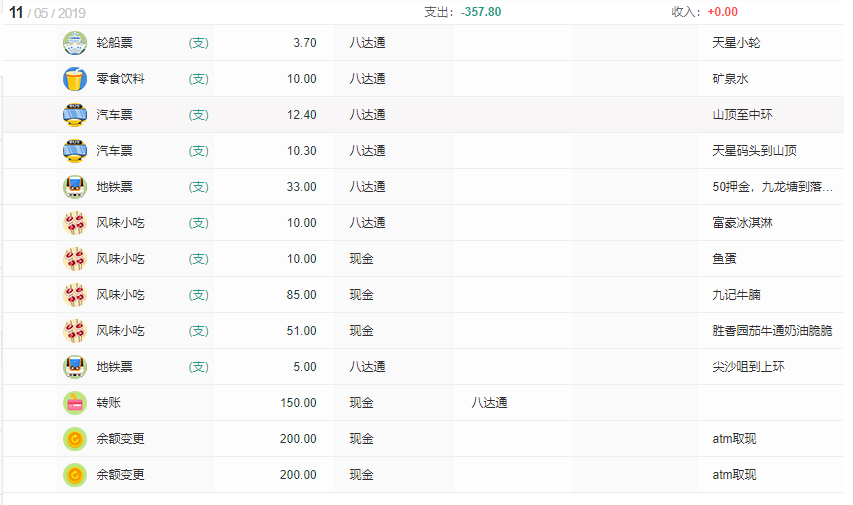Select the 零食饮料 category label
Image resolution: width=853 pixels, height=505 pixels.
pyautogui.click(x=120, y=79)
